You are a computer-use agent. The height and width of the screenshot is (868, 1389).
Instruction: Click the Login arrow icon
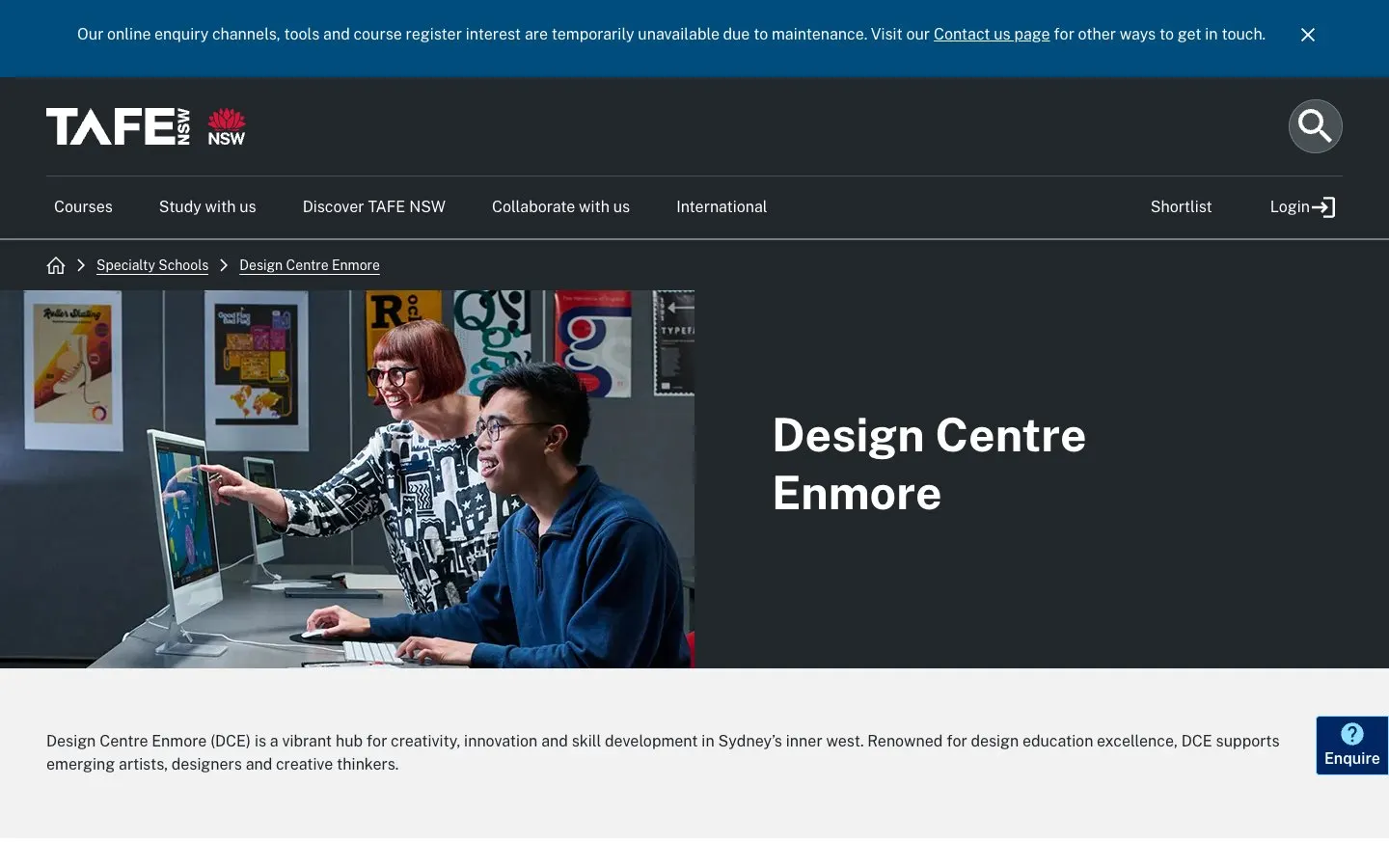coord(1323,207)
